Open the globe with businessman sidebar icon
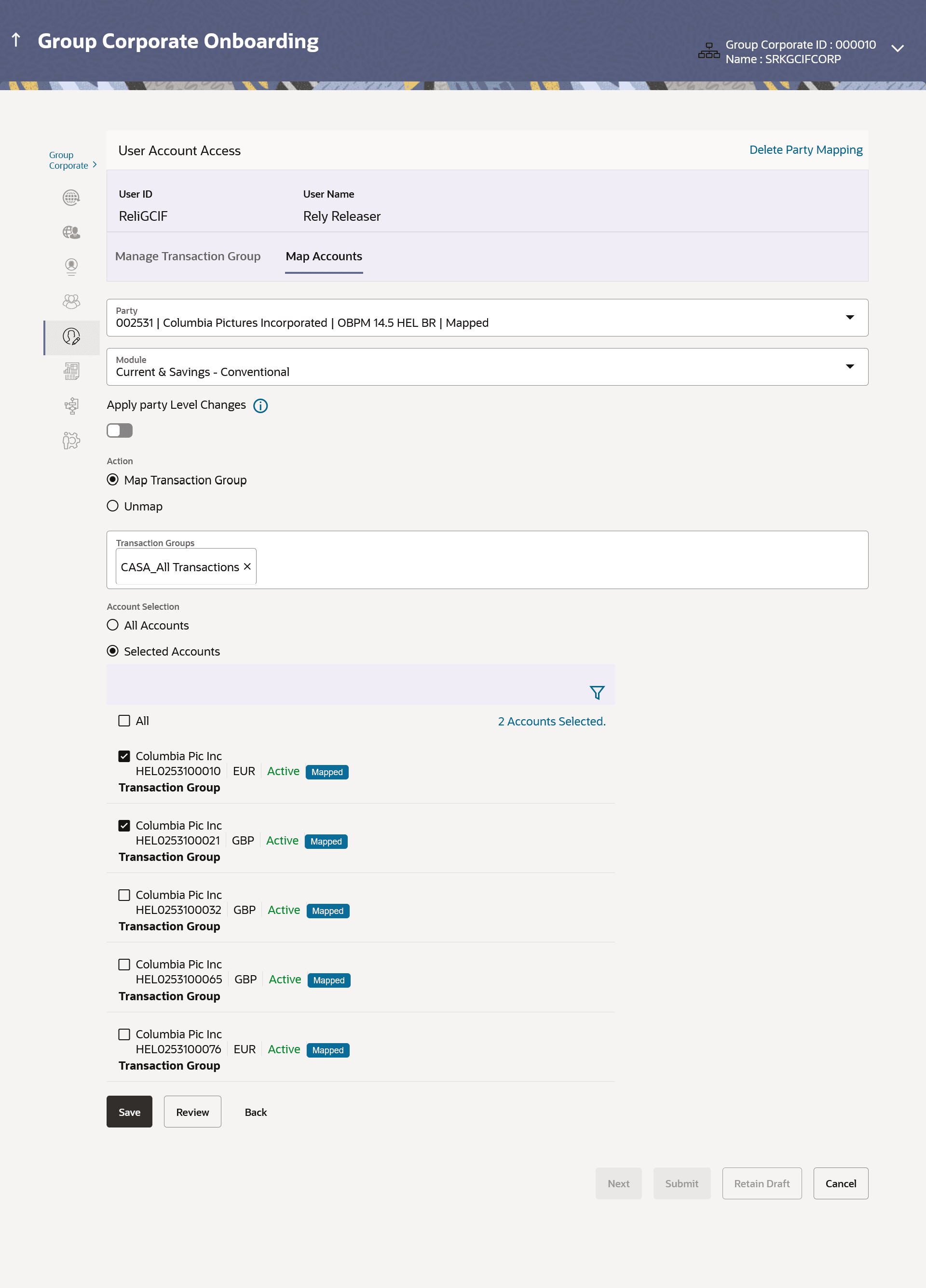 71,232
